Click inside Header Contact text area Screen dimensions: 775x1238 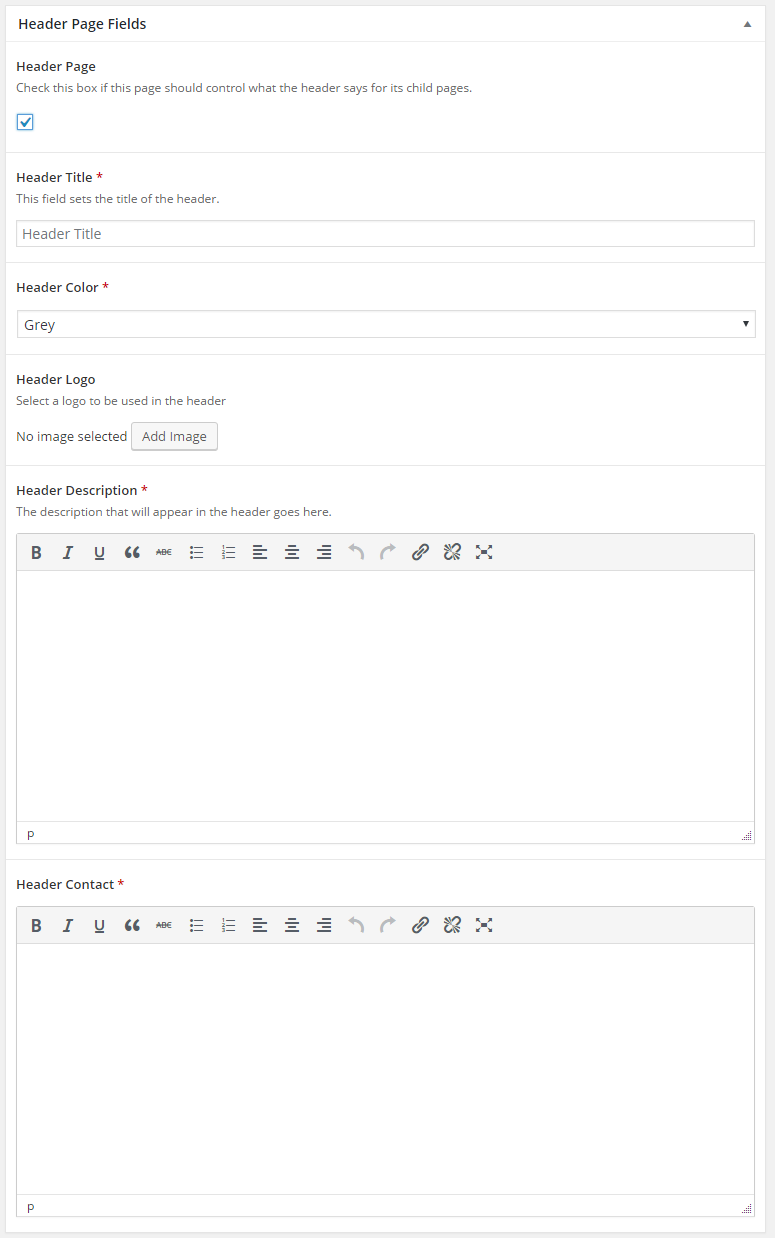385,1068
